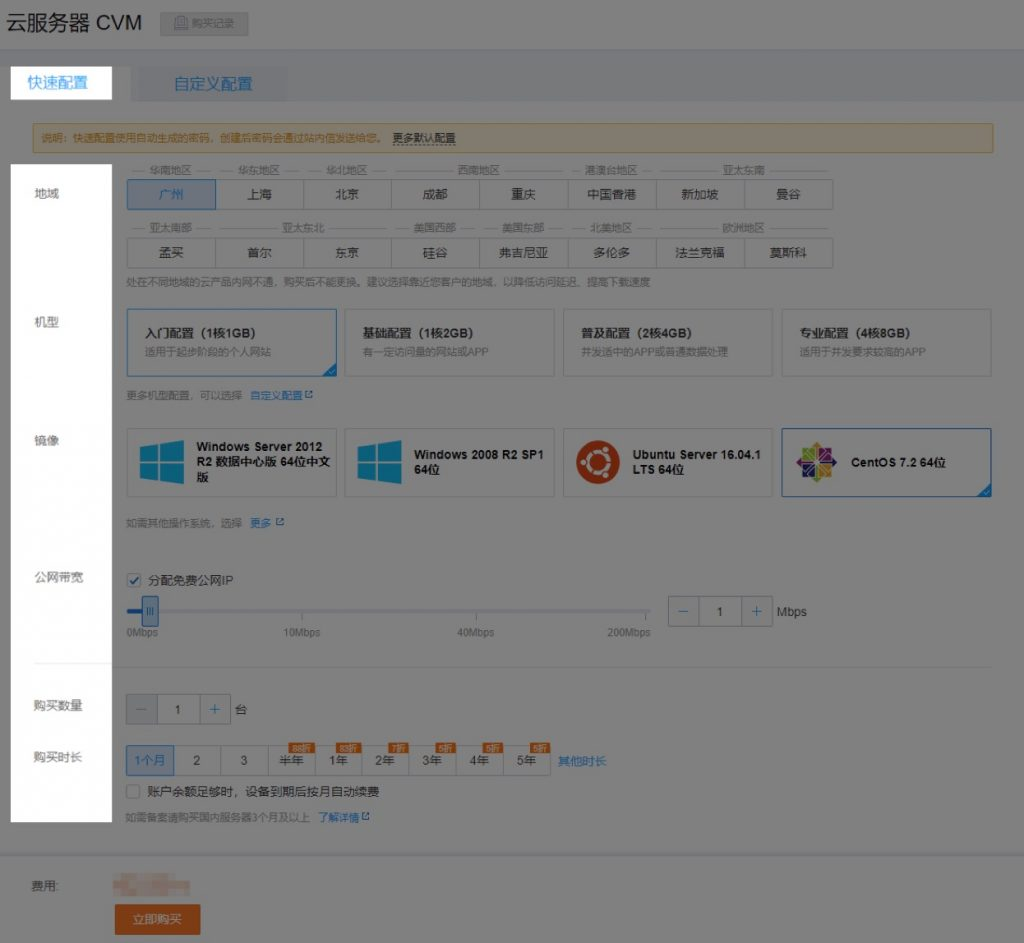The image size is (1024, 943).
Task: Select 专业配置 (4核8GB) machine type
Action: click(886, 342)
